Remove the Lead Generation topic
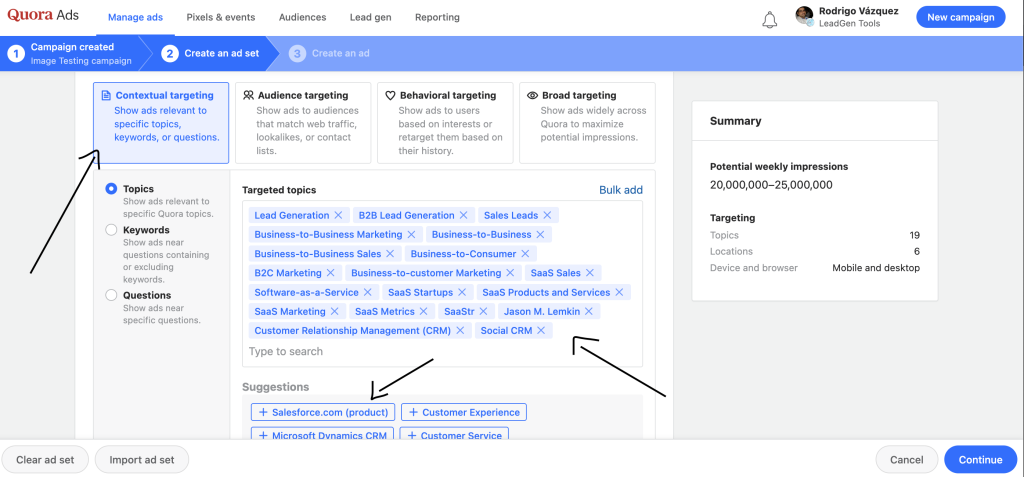The height and width of the screenshot is (477, 1024). (338, 216)
